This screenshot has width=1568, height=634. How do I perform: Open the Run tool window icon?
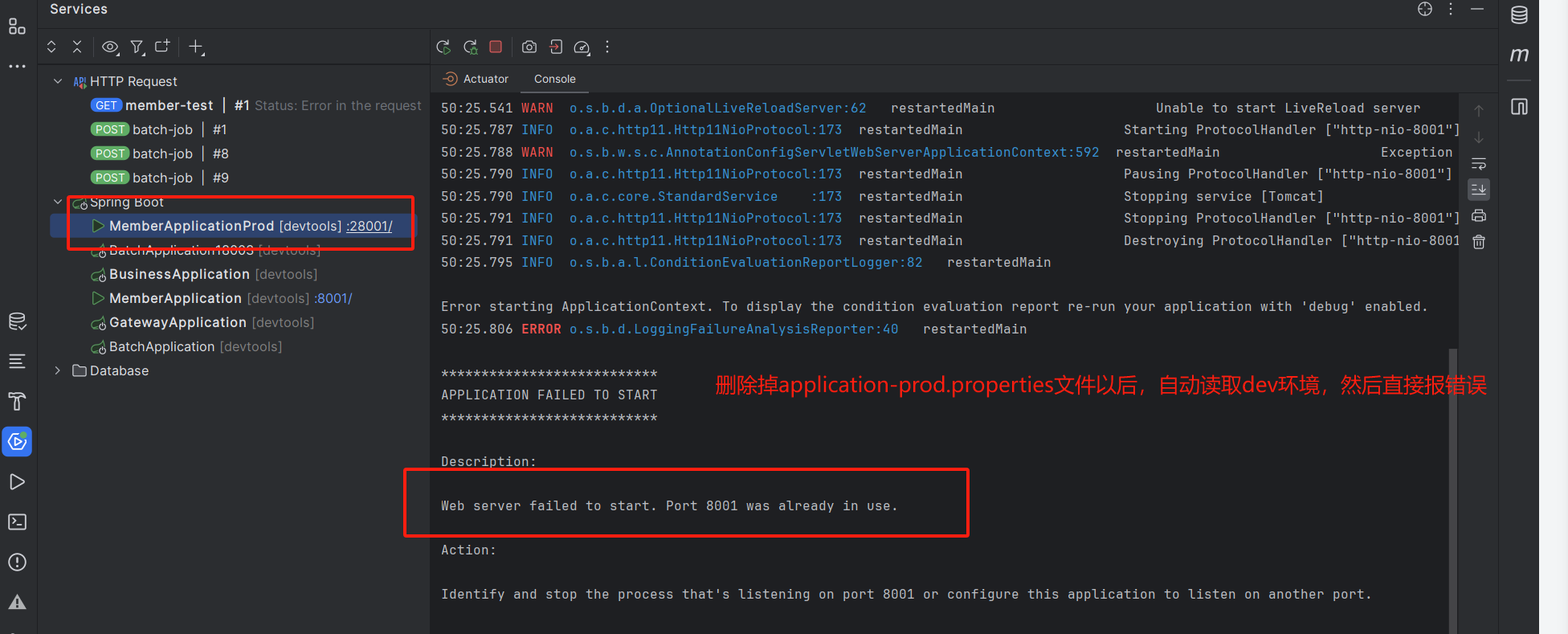pyautogui.click(x=17, y=481)
